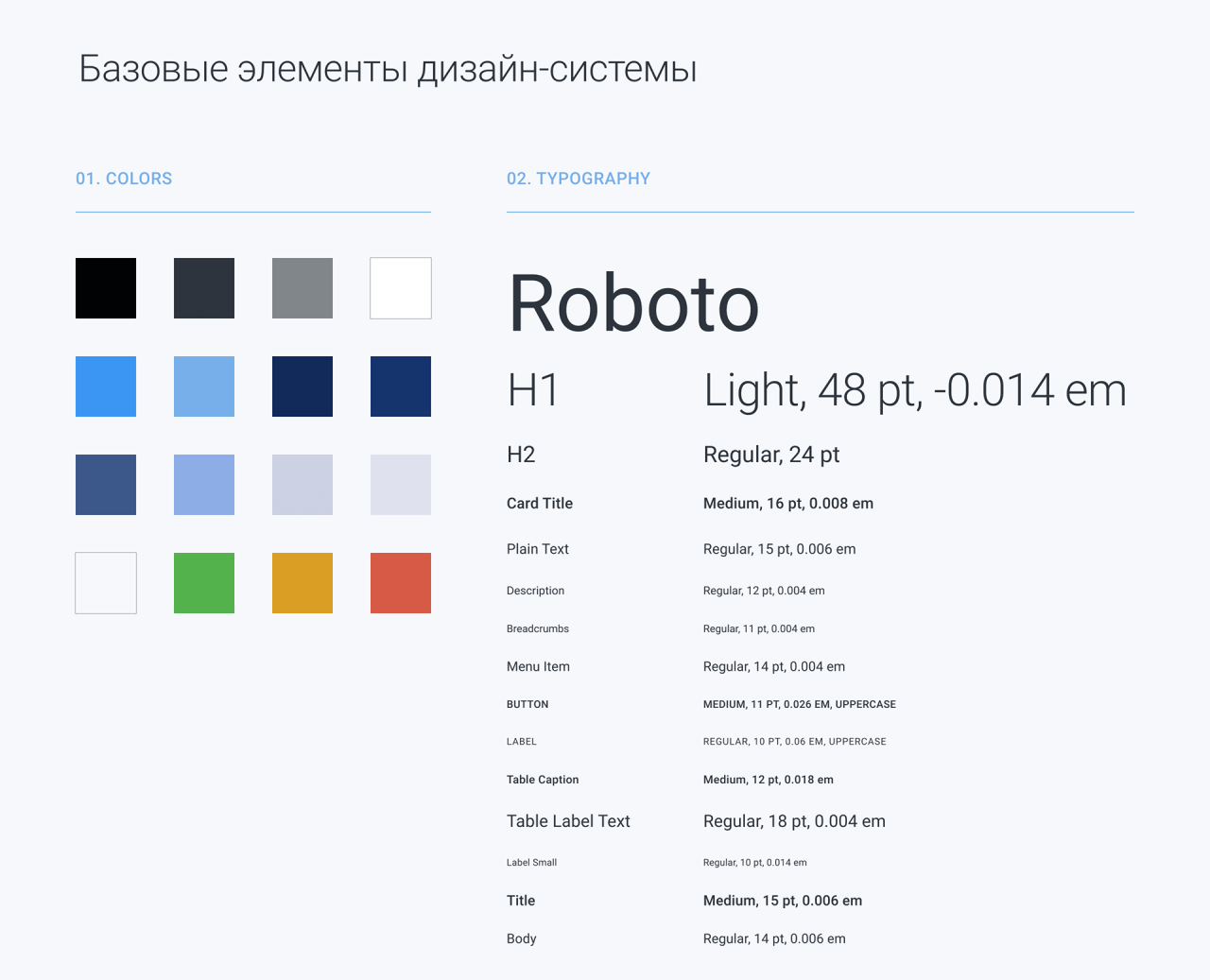Select the Menu Item style label
This screenshot has height=980, width=1210.
pyautogui.click(x=538, y=666)
